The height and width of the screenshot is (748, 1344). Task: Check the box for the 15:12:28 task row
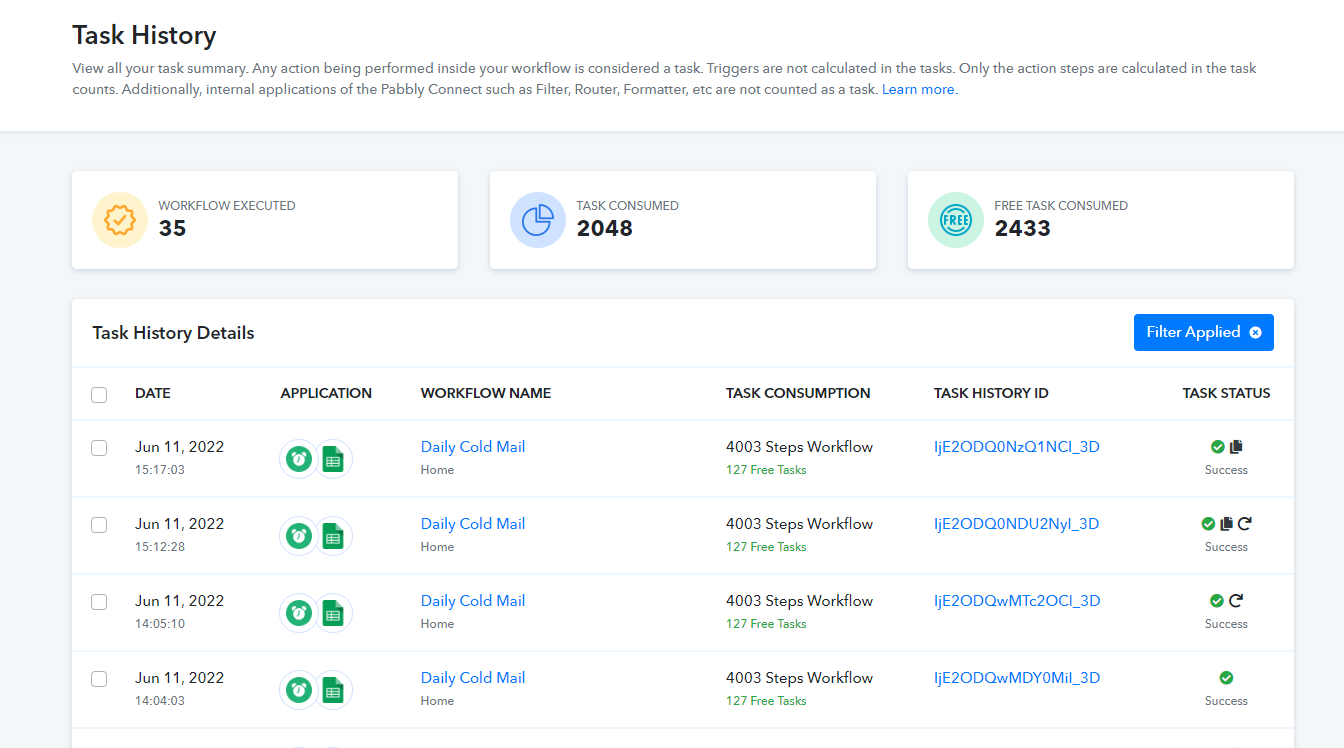point(99,525)
